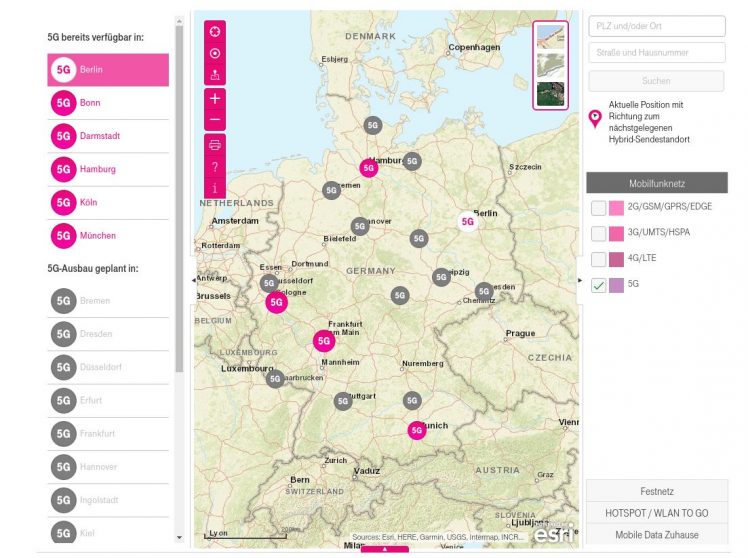The width and height of the screenshot is (748, 558).
Task: Select Hamburg in the 5G city list
Action: (98, 169)
